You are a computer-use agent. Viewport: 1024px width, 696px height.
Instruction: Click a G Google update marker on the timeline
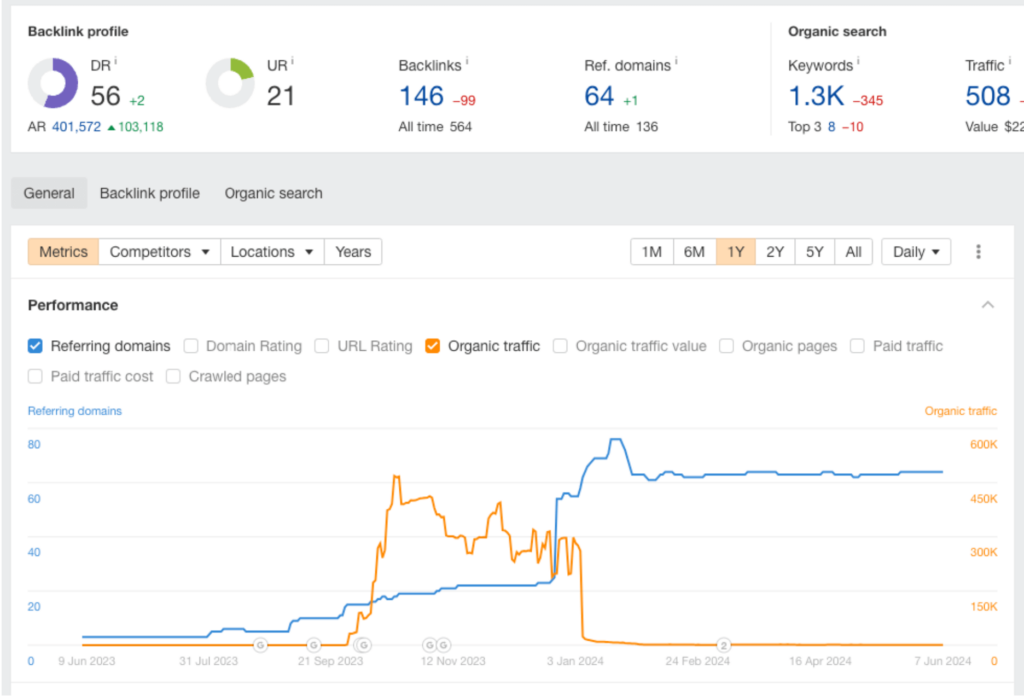(260, 647)
